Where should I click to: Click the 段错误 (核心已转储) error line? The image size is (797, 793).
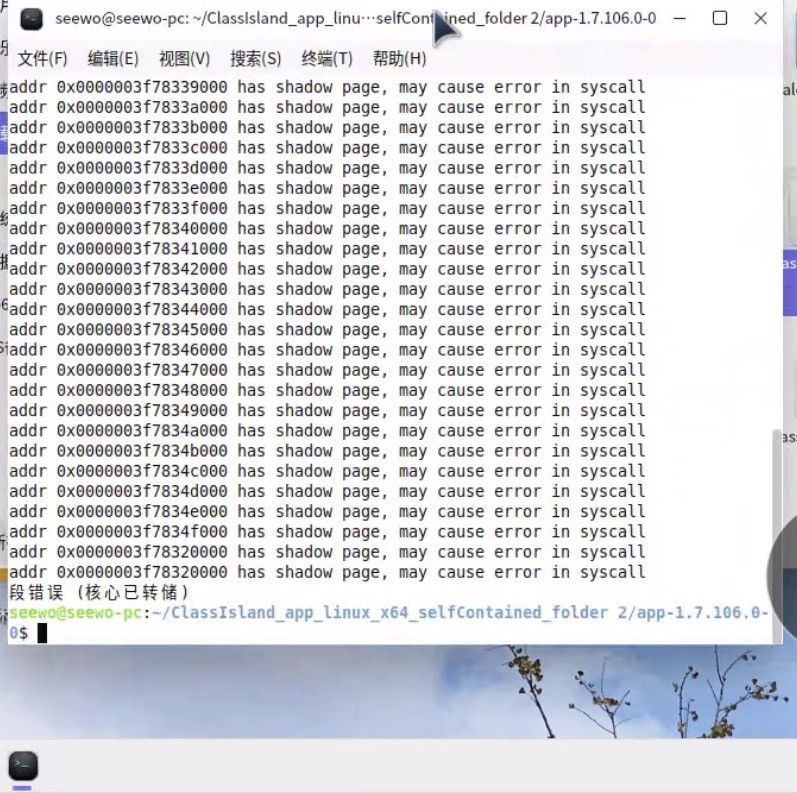point(99,592)
